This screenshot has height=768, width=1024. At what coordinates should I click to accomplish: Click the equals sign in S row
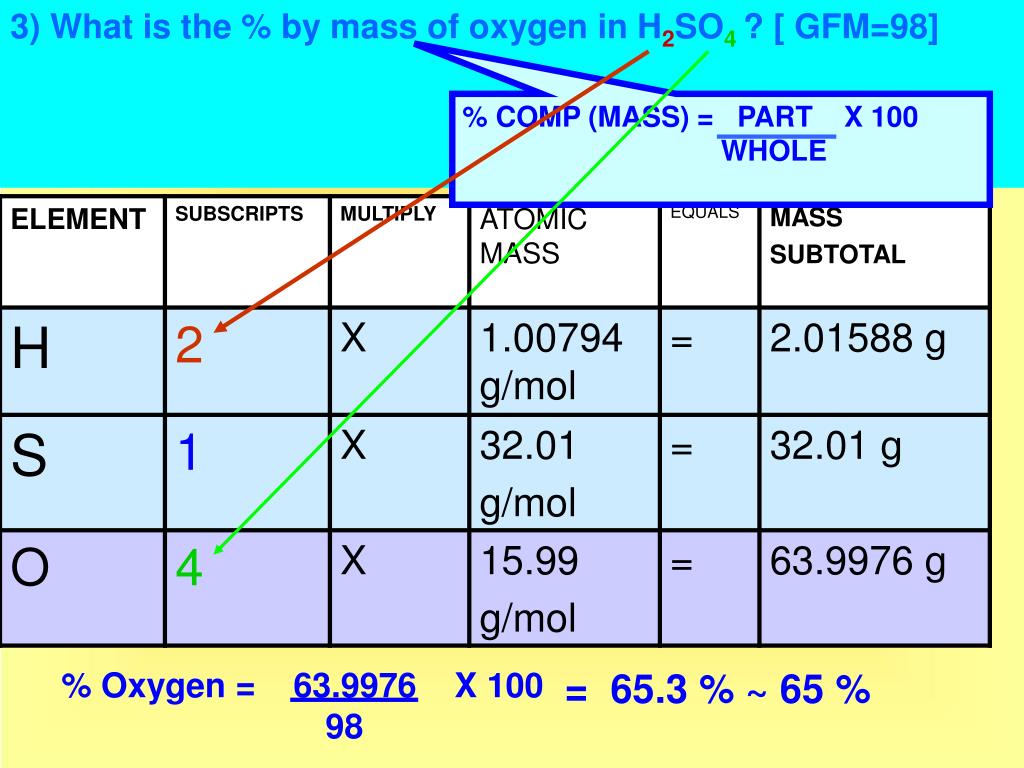pos(710,473)
